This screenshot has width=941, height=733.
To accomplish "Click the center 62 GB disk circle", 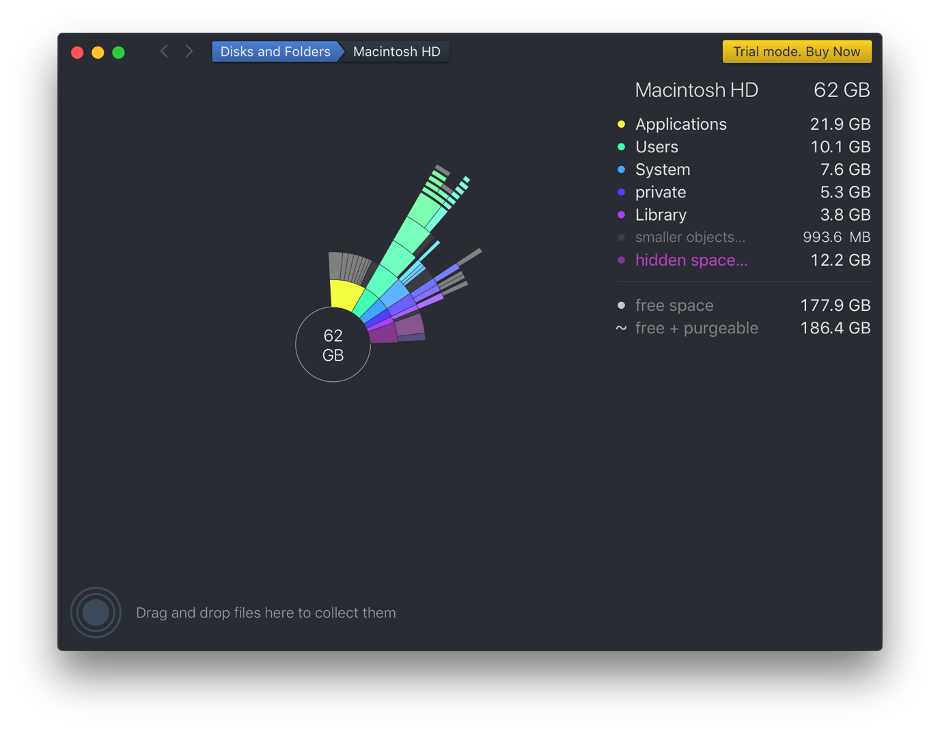I will [x=333, y=345].
